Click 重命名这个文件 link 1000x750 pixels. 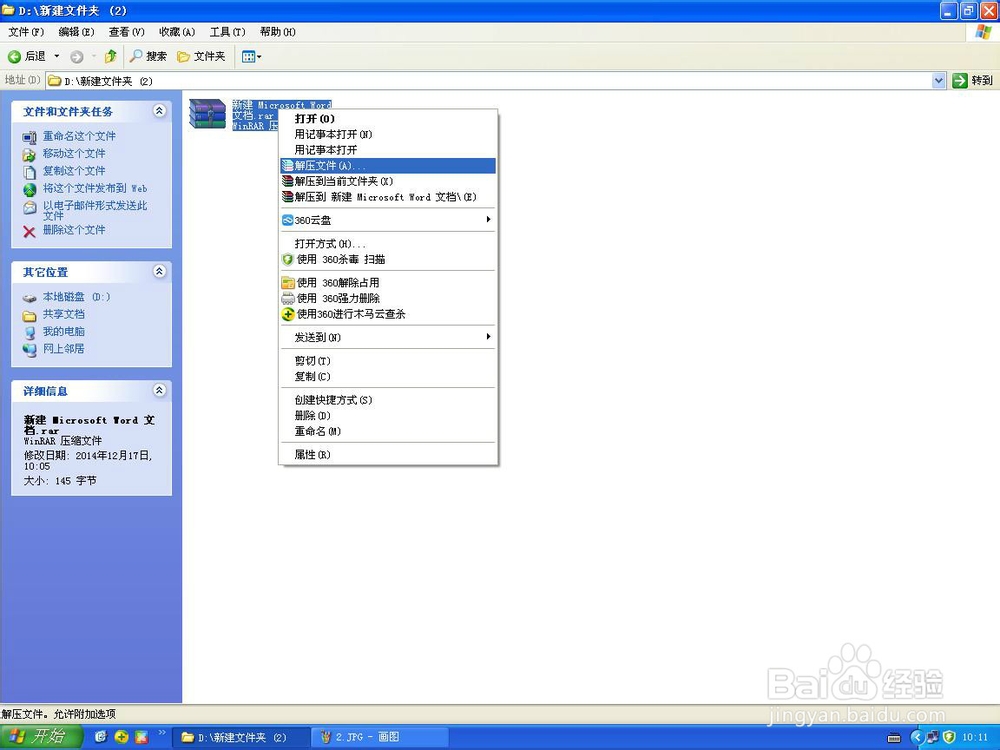pyautogui.click(x=79, y=136)
